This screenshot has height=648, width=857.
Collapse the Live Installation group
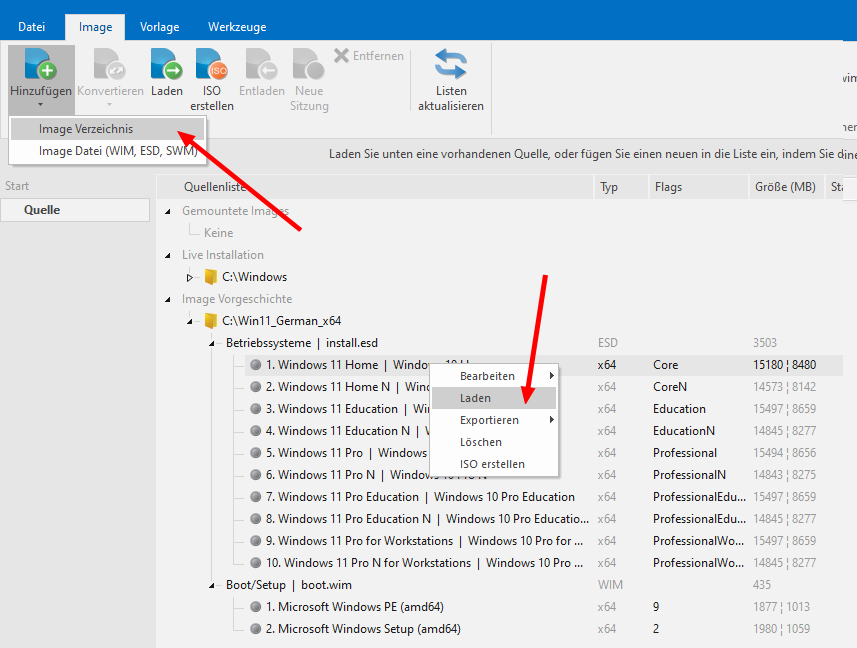pos(168,255)
